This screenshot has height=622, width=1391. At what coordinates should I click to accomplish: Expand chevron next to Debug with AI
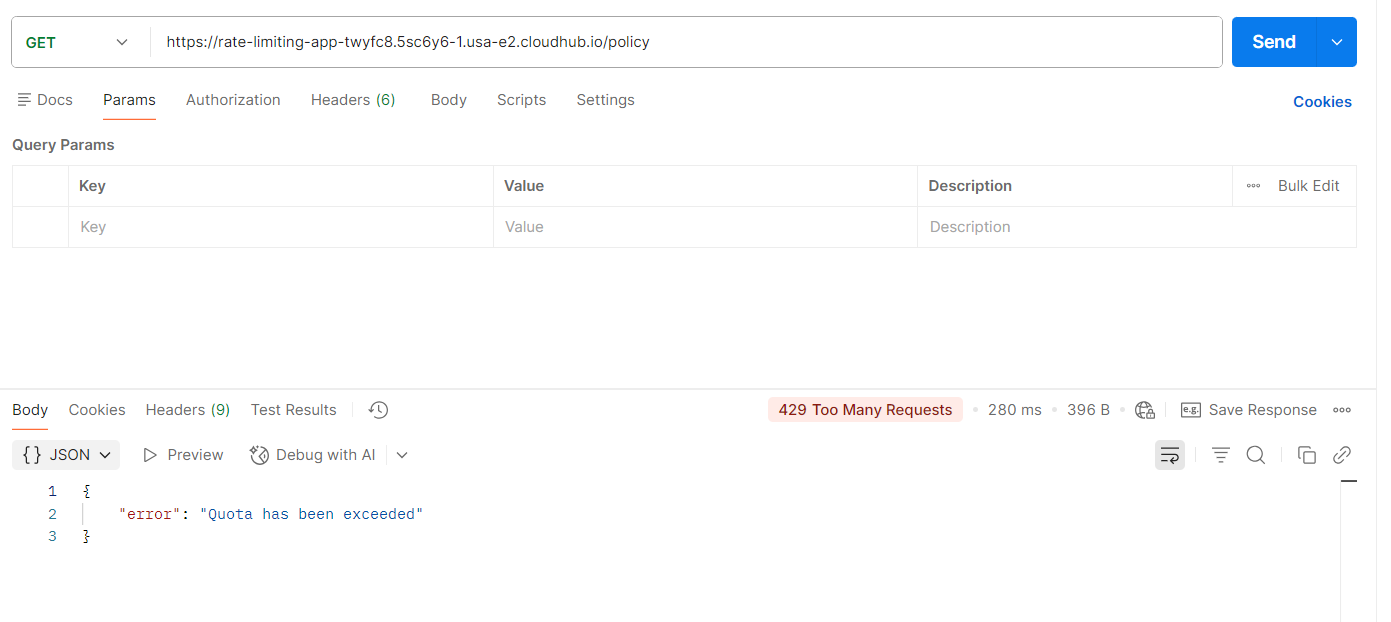(402, 455)
